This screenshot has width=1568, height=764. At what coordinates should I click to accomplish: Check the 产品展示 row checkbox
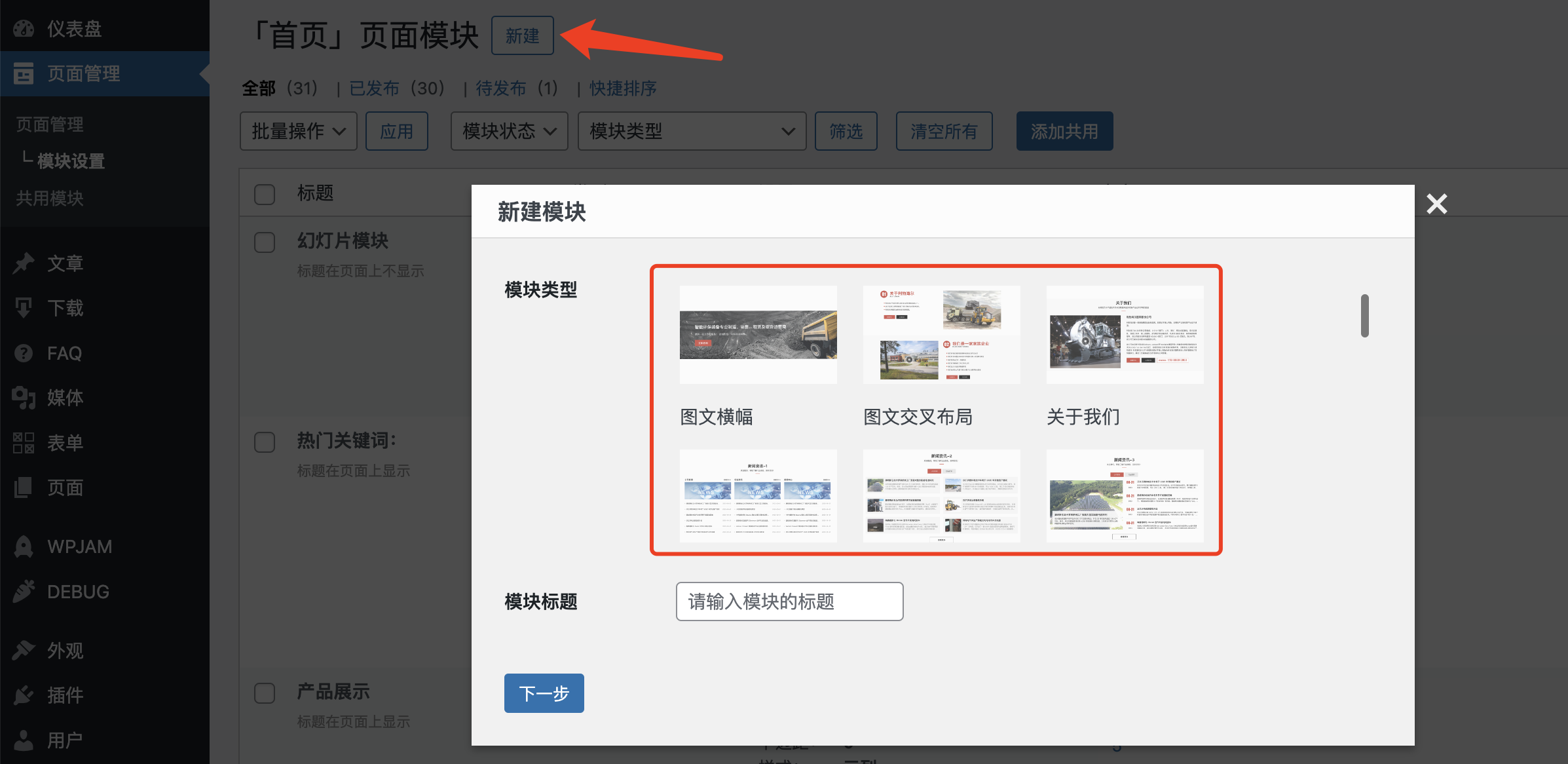click(x=265, y=693)
